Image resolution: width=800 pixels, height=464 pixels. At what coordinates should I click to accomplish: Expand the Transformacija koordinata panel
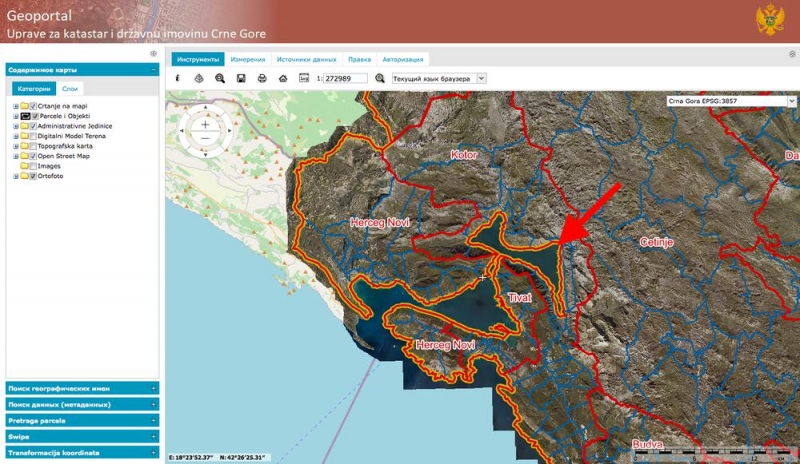[82, 453]
